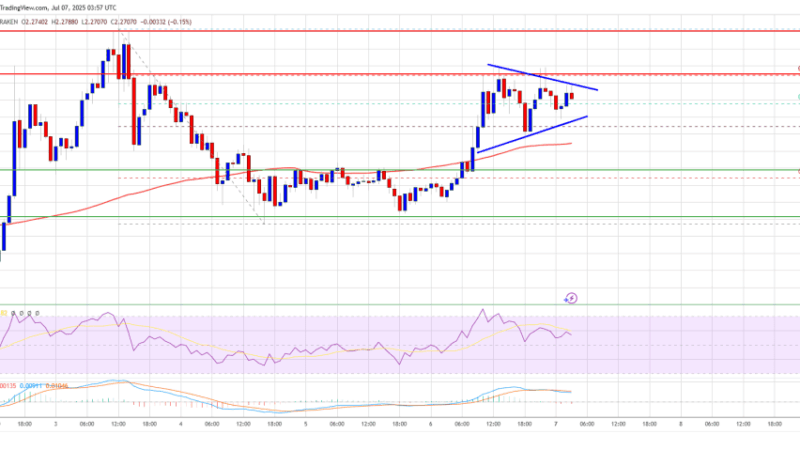
Task: Click the high value H2.27880
Action: click(x=65, y=22)
